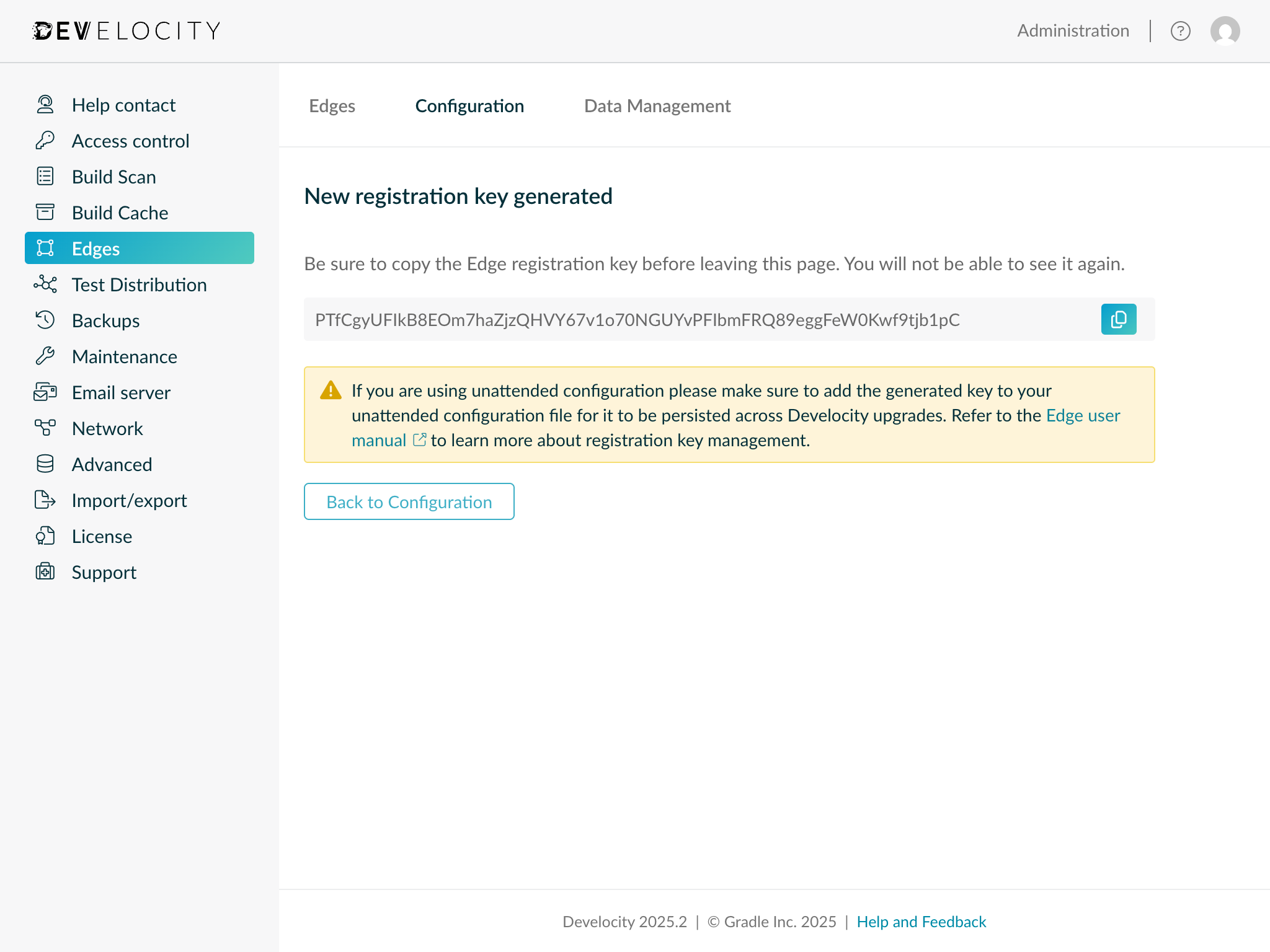Open Build Scan via its sidebar icon
This screenshot has height=952, width=1270.
coord(44,176)
